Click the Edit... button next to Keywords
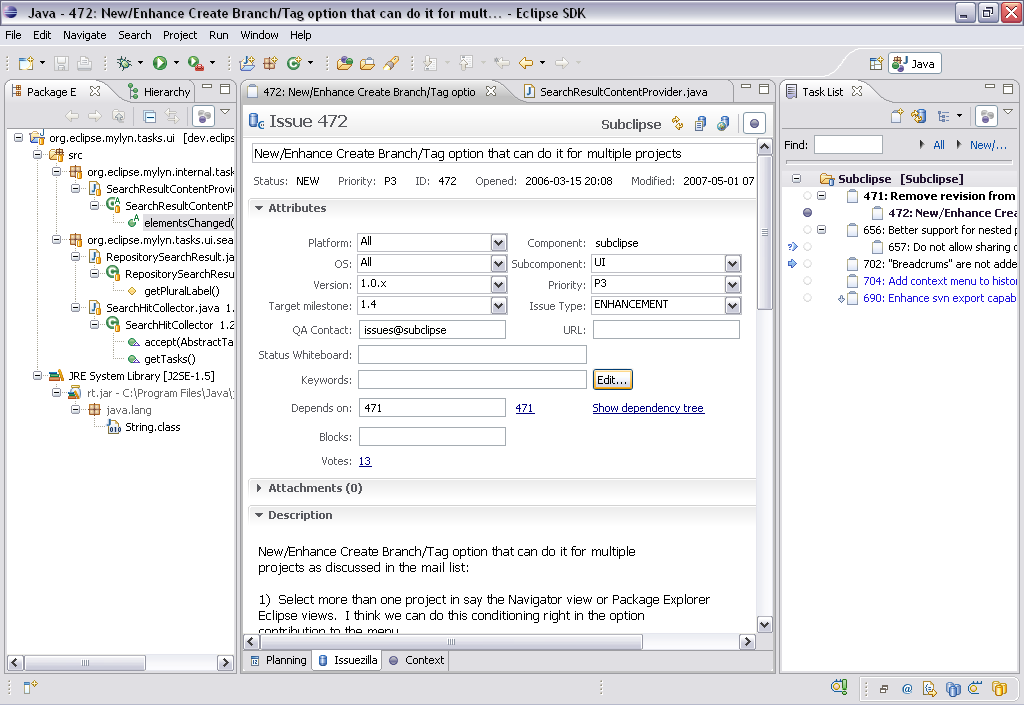This screenshot has width=1024, height=706. 612,380
